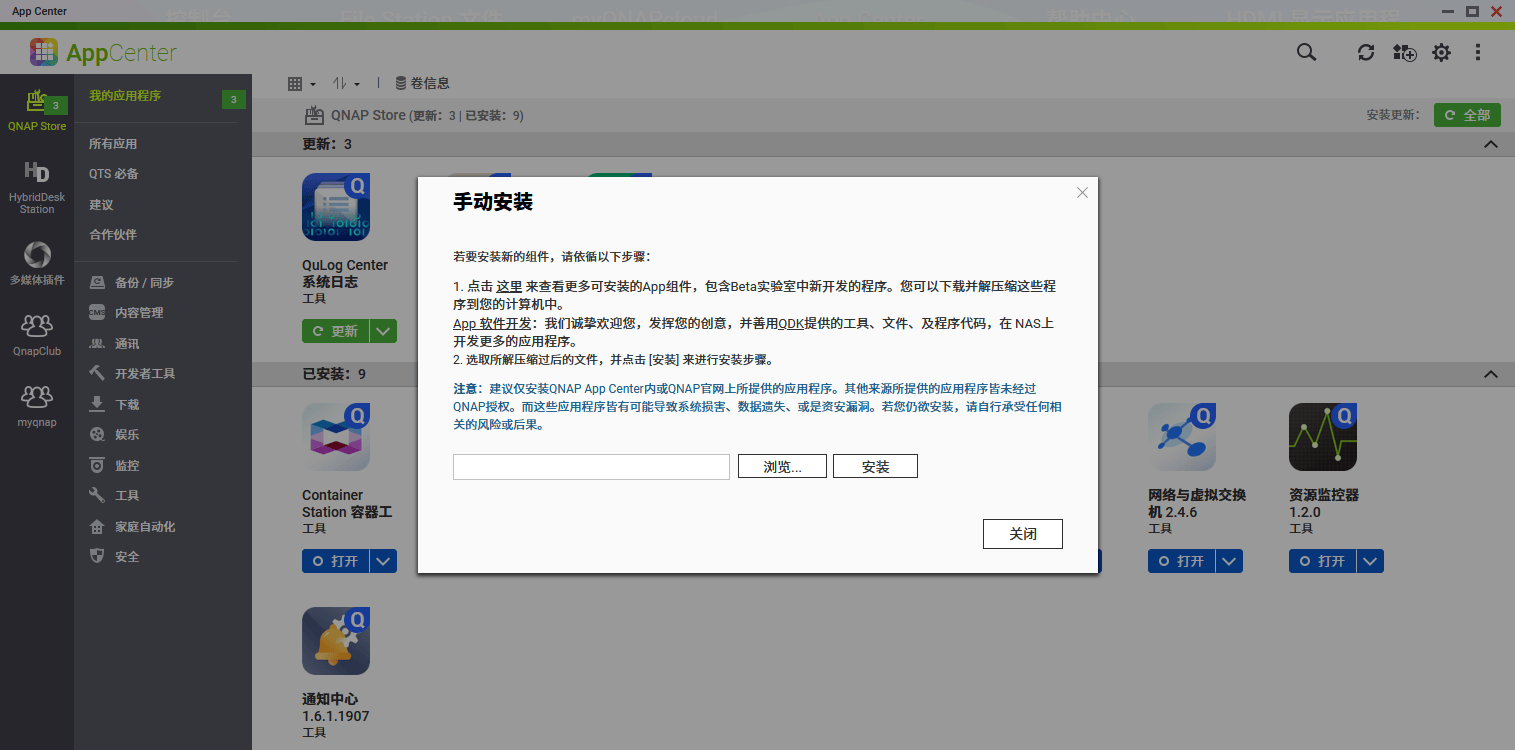Viewport: 1515px width, 750px height.
Task: Open the 通讯 category
Action: tap(114, 344)
